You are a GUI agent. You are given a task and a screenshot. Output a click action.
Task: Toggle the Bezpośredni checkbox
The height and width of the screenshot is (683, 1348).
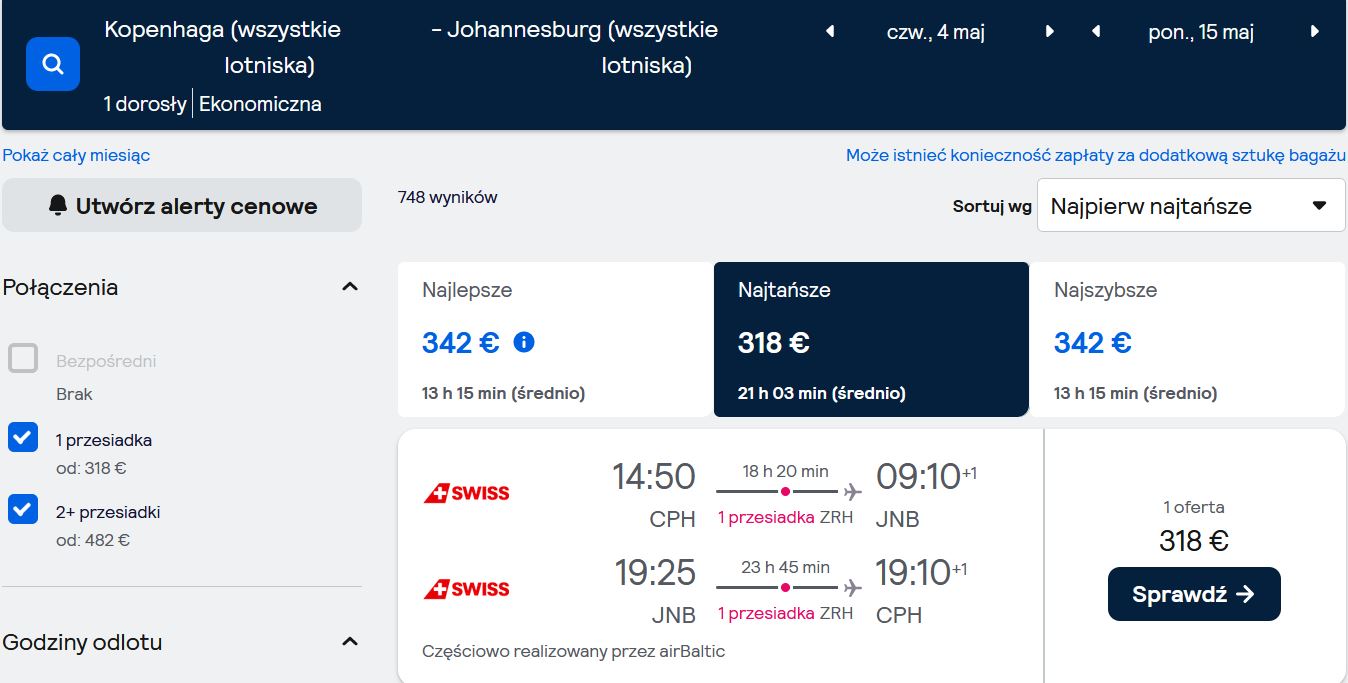coord(23,358)
